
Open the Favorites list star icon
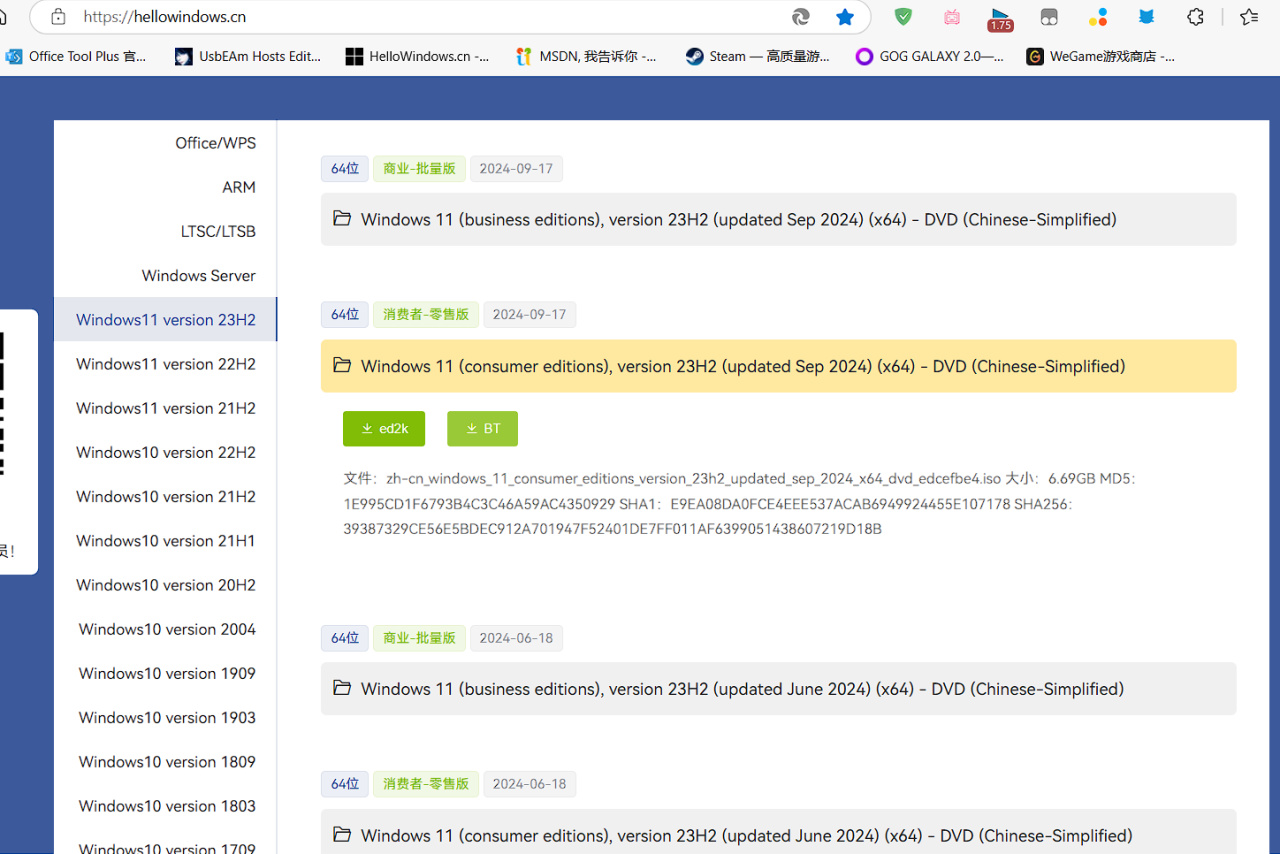tap(1249, 16)
